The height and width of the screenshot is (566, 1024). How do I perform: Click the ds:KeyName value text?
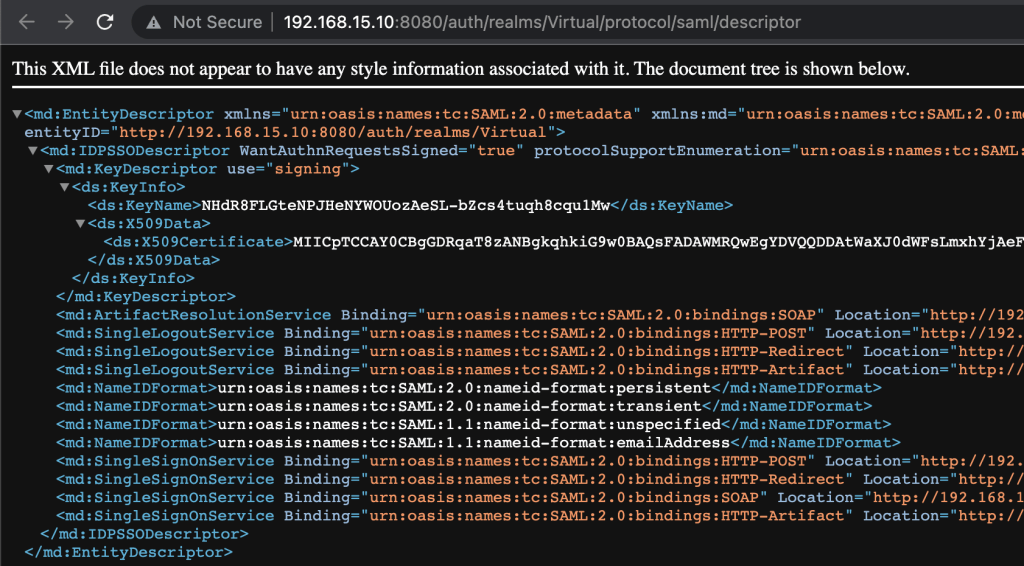pyautogui.click(x=405, y=206)
